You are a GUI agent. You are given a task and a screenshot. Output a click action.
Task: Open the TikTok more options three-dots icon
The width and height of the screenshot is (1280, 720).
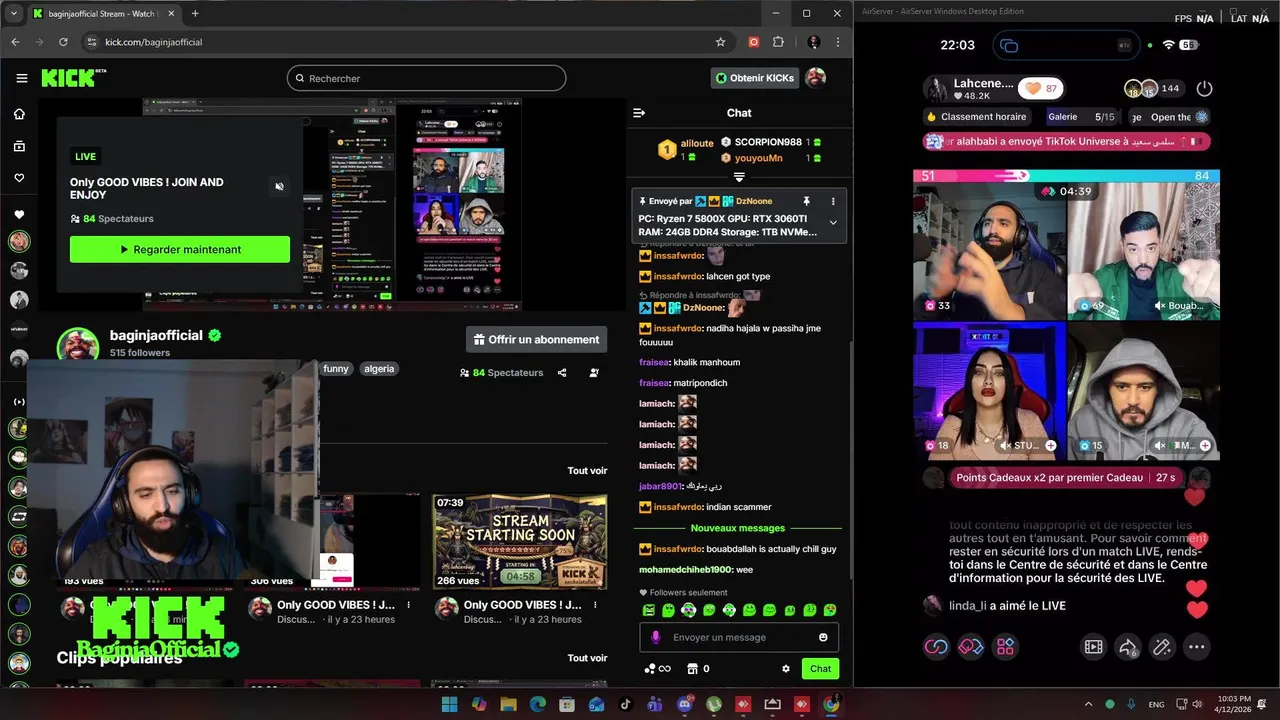tap(1196, 647)
